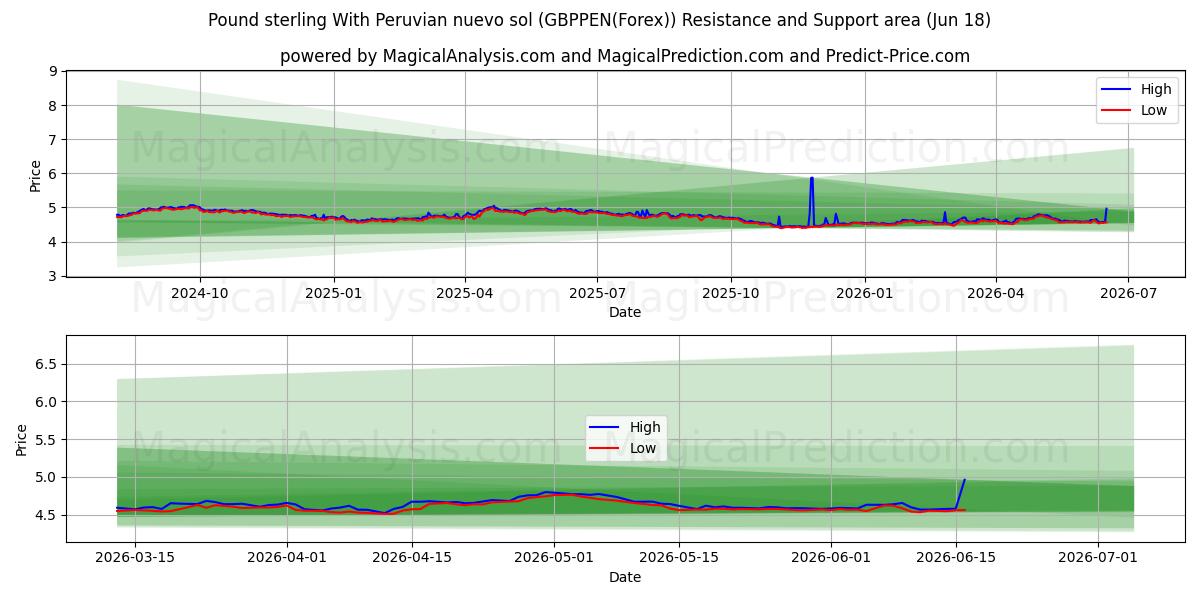Click the 'Date' label under the bottom chart
The width and height of the screenshot is (1200, 600).
pos(625,577)
